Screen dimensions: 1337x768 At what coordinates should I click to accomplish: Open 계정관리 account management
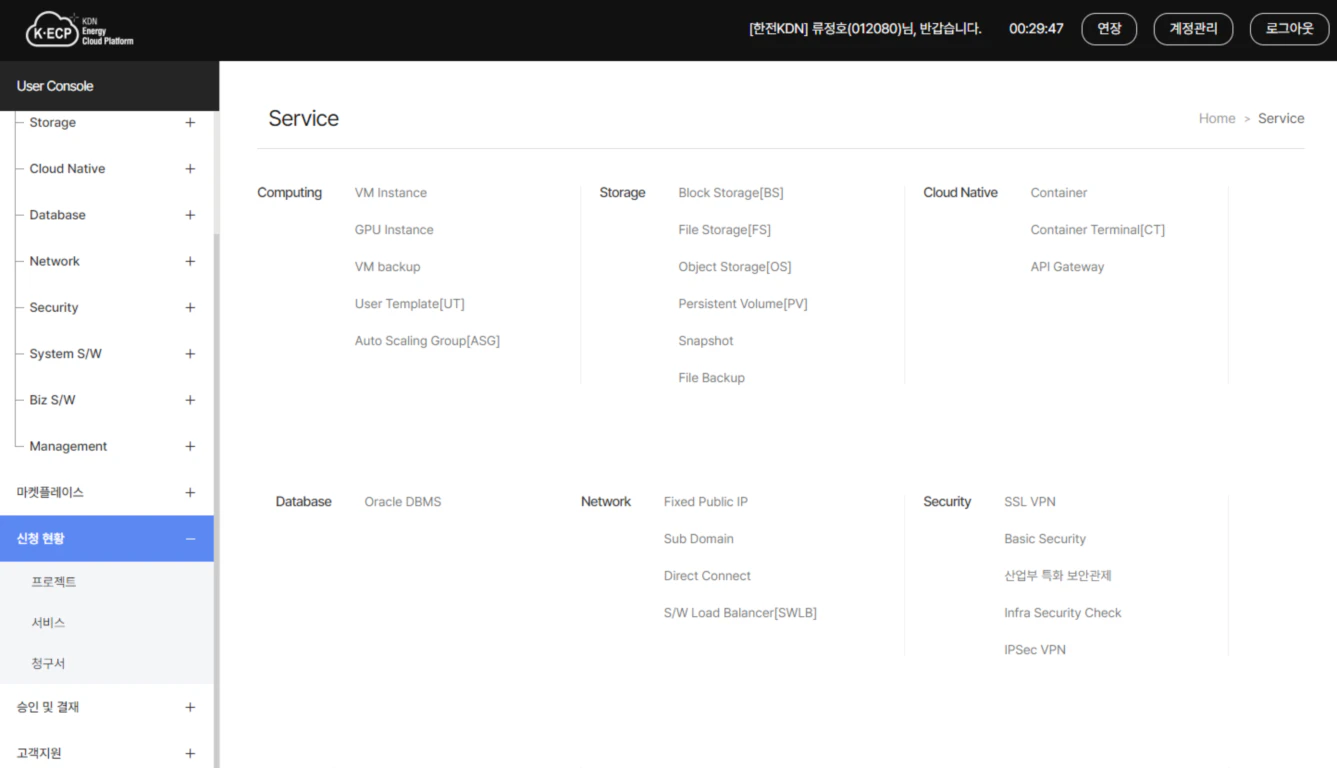[x=1193, y=28]
